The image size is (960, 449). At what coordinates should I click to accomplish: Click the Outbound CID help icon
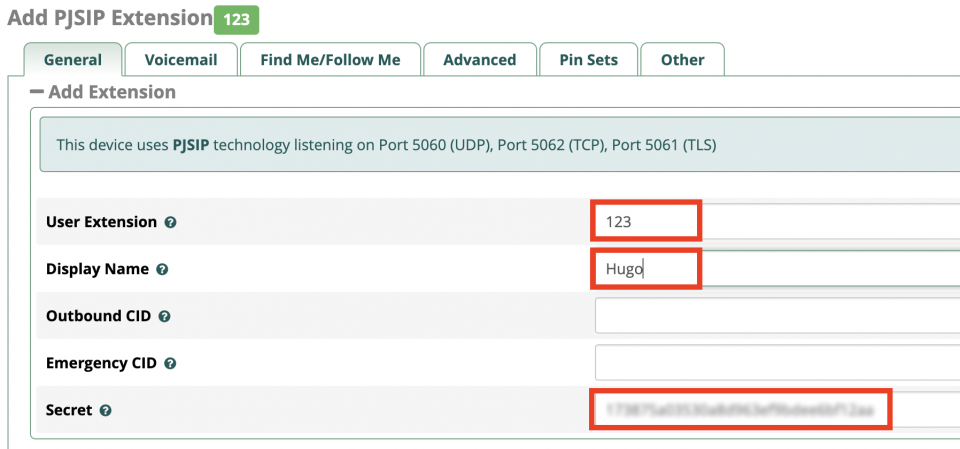click(165, 316)
